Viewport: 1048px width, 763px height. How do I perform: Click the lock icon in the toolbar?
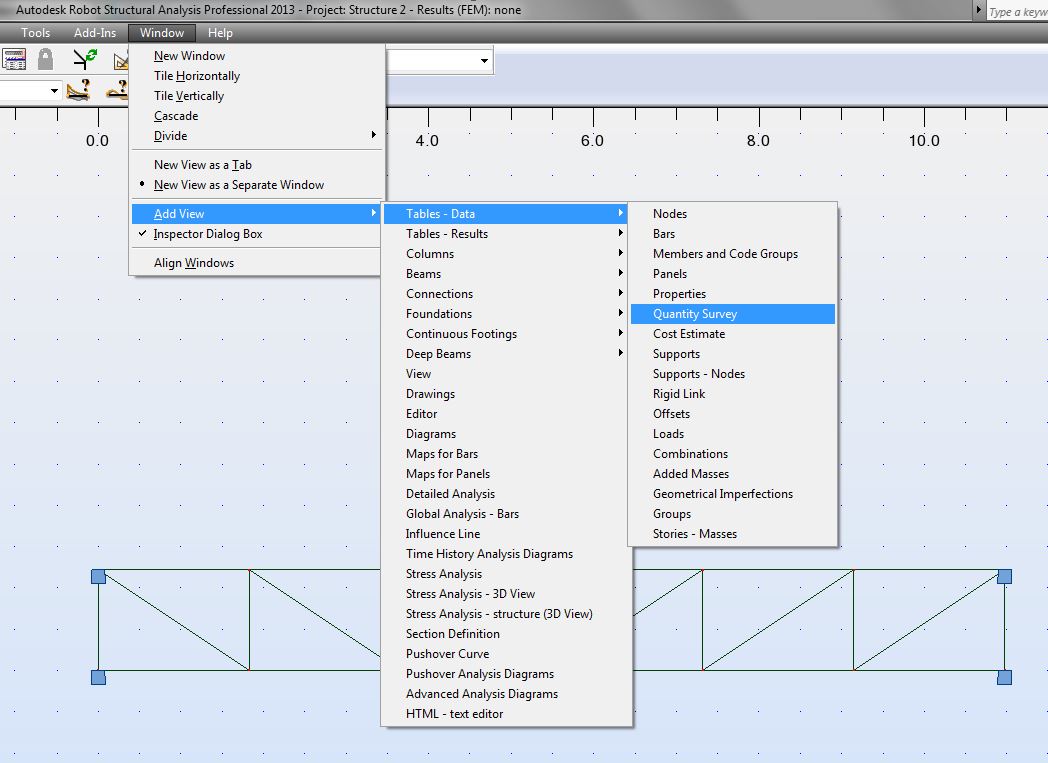point(44,59)
